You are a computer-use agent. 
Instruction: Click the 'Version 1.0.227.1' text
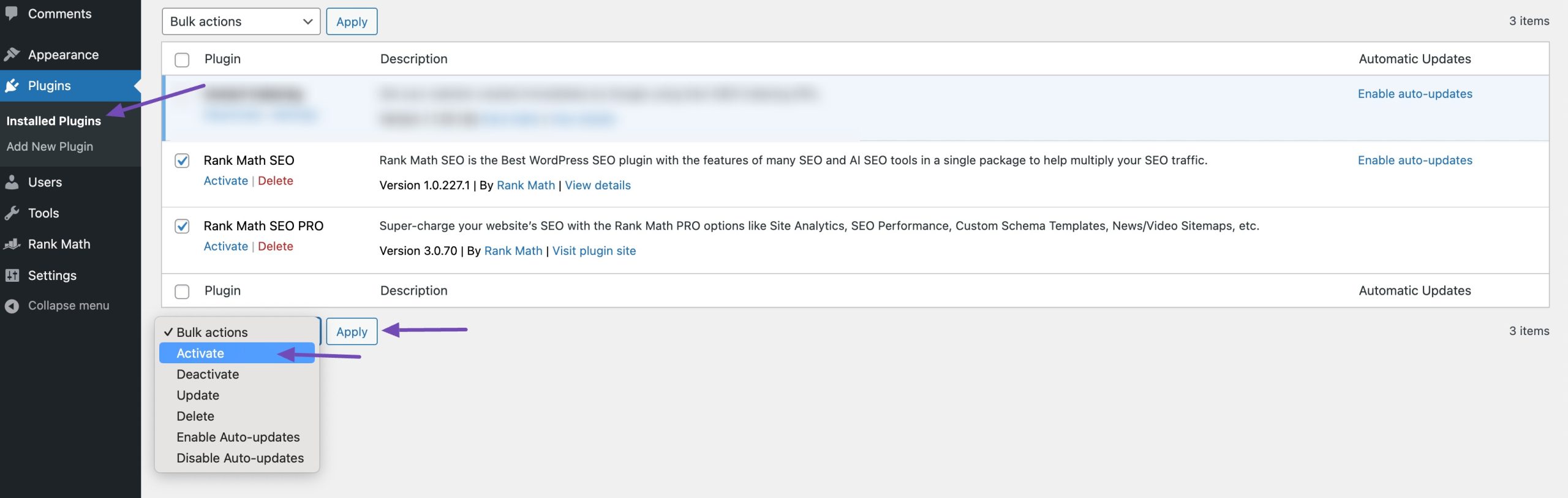(424, 185)
